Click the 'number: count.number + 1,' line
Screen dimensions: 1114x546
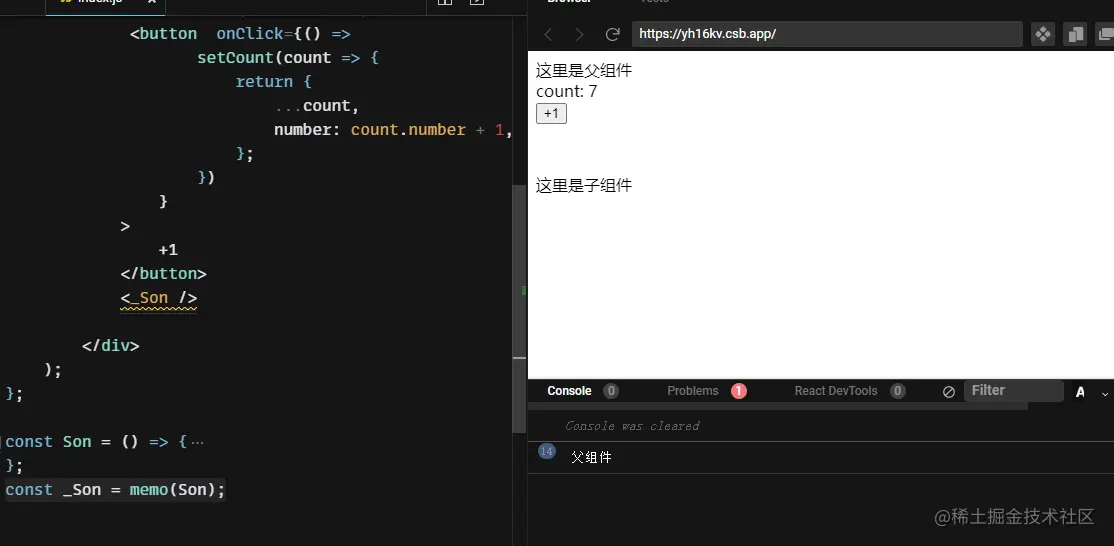394,130
